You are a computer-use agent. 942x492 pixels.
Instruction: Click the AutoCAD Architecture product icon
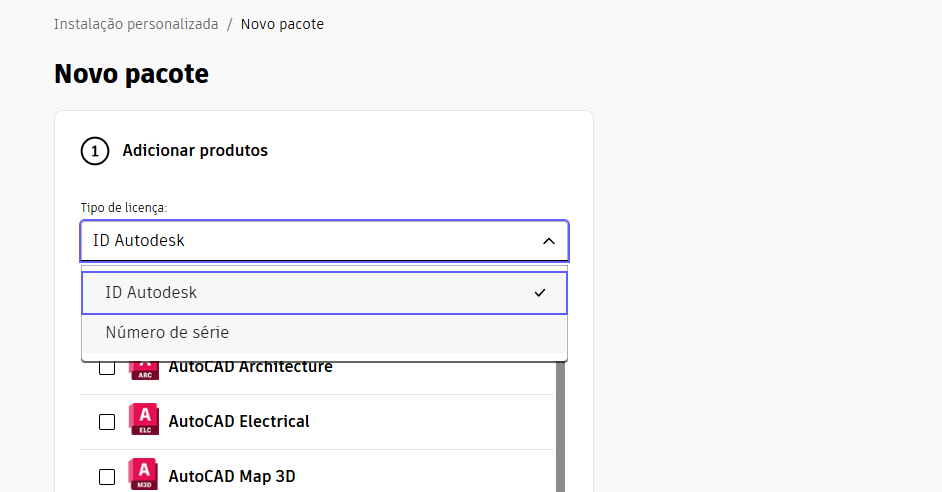click(x=144, y=371)
